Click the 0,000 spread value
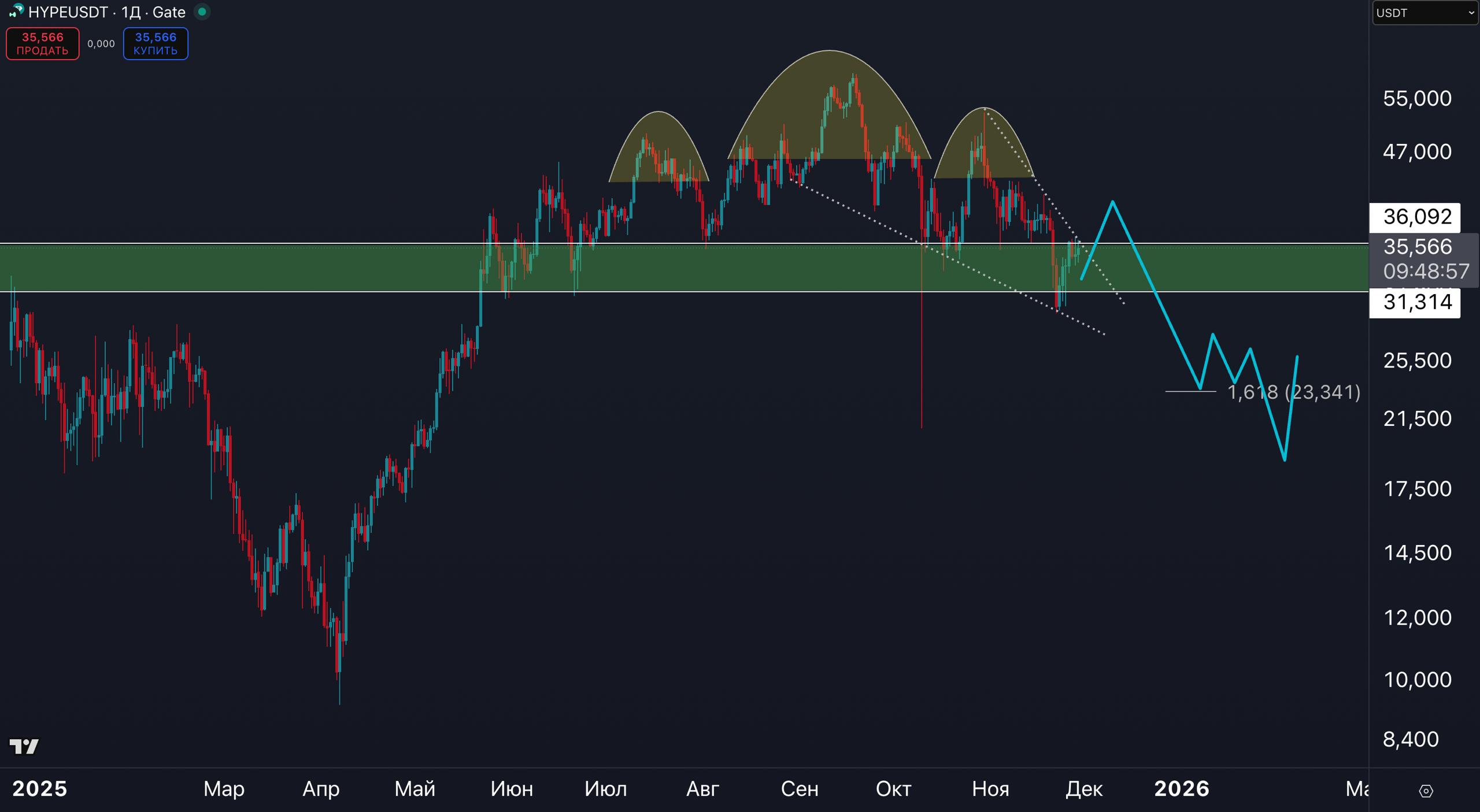Viewport: 1480px width, 812px height. (x=101, y=44)
